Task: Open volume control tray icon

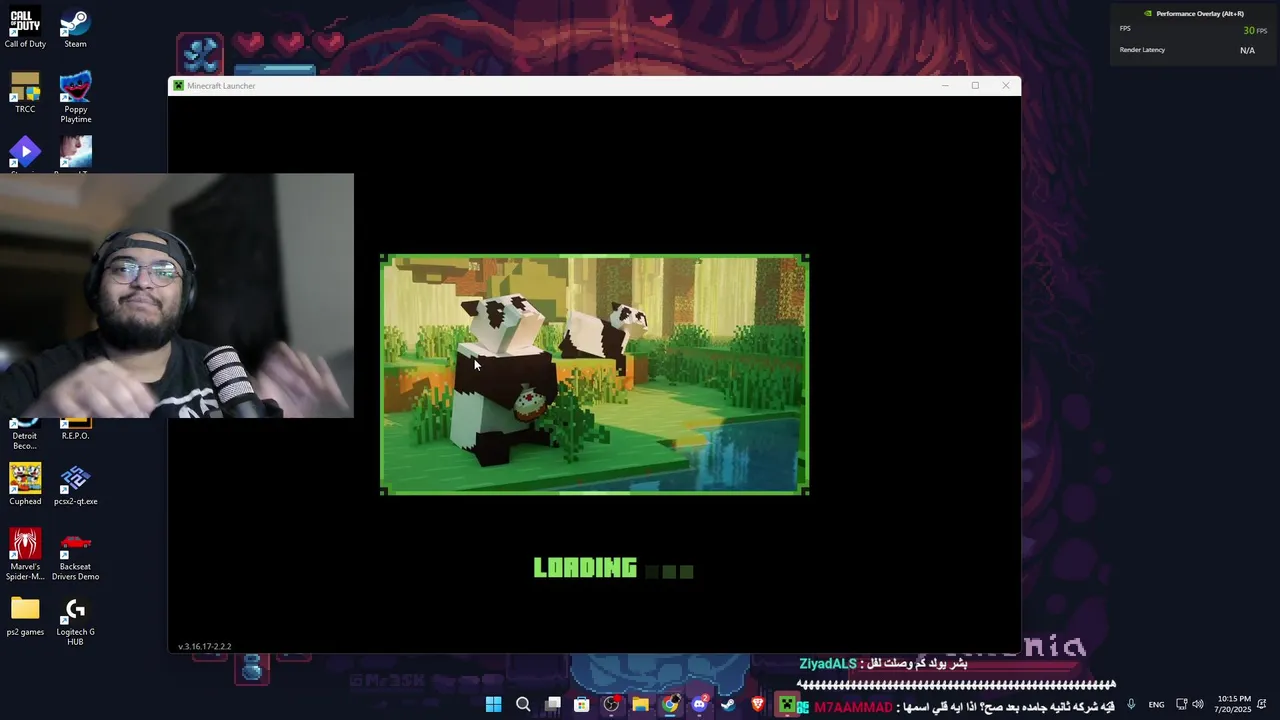Action: 1197,705
